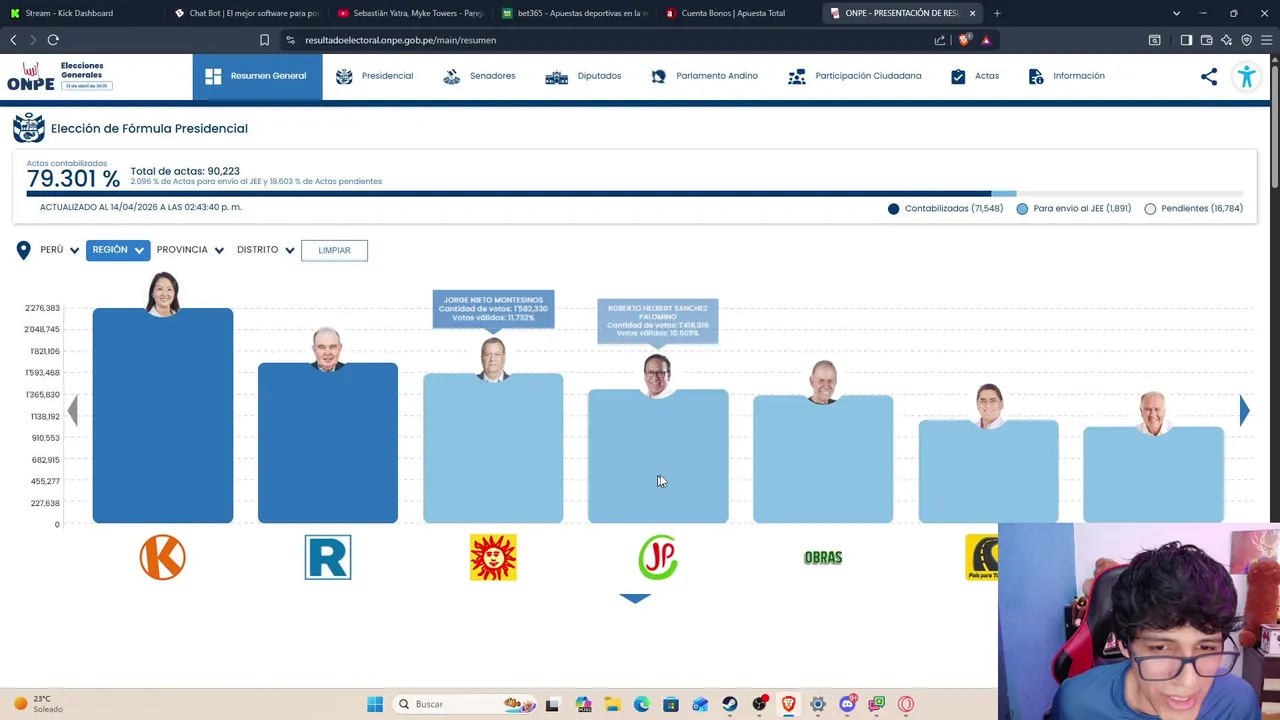
Task: Toggle the browser sidebar panel
Action: click(x=1186, y=40)
